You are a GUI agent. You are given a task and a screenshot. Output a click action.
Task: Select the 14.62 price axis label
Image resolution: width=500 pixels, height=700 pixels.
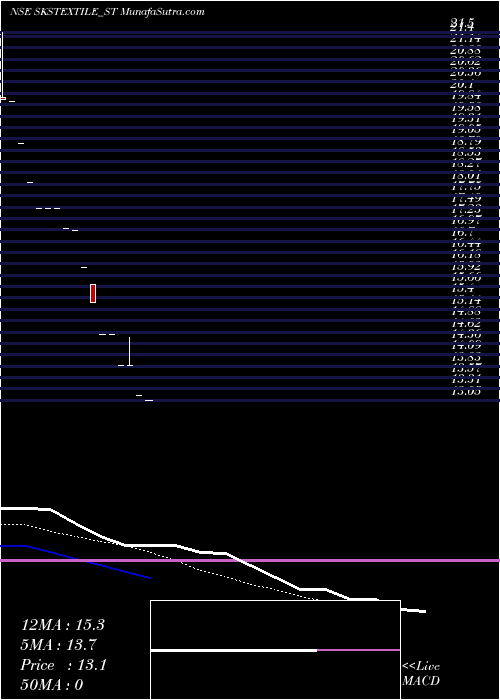[x=466, y=324]
